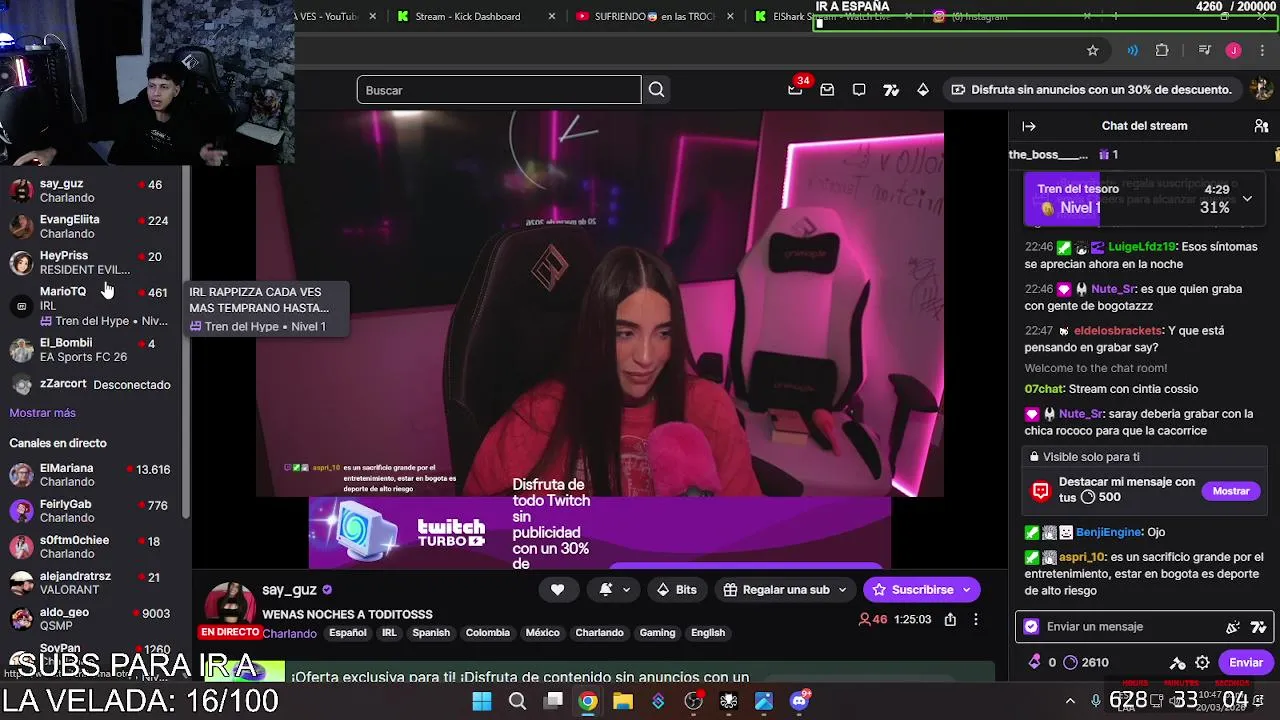This screenshot has height=720, width=1280.
Task: Click the search magnifier button
Action: click(656, 90)
